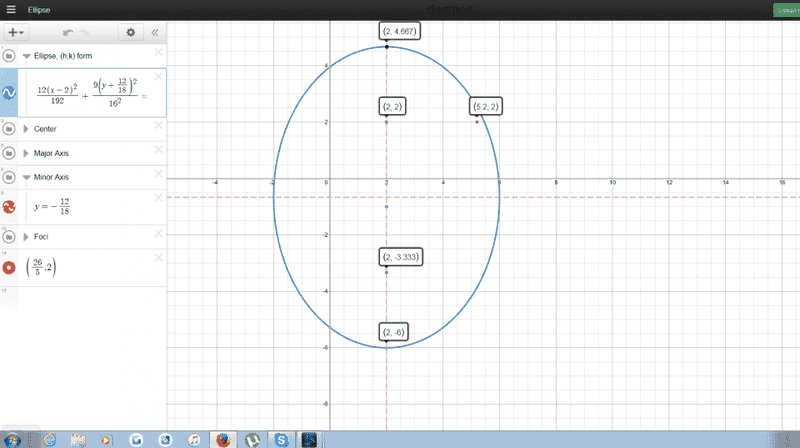Open the gear settings for expression list
The image size is (800, 448).
[130, 32]
